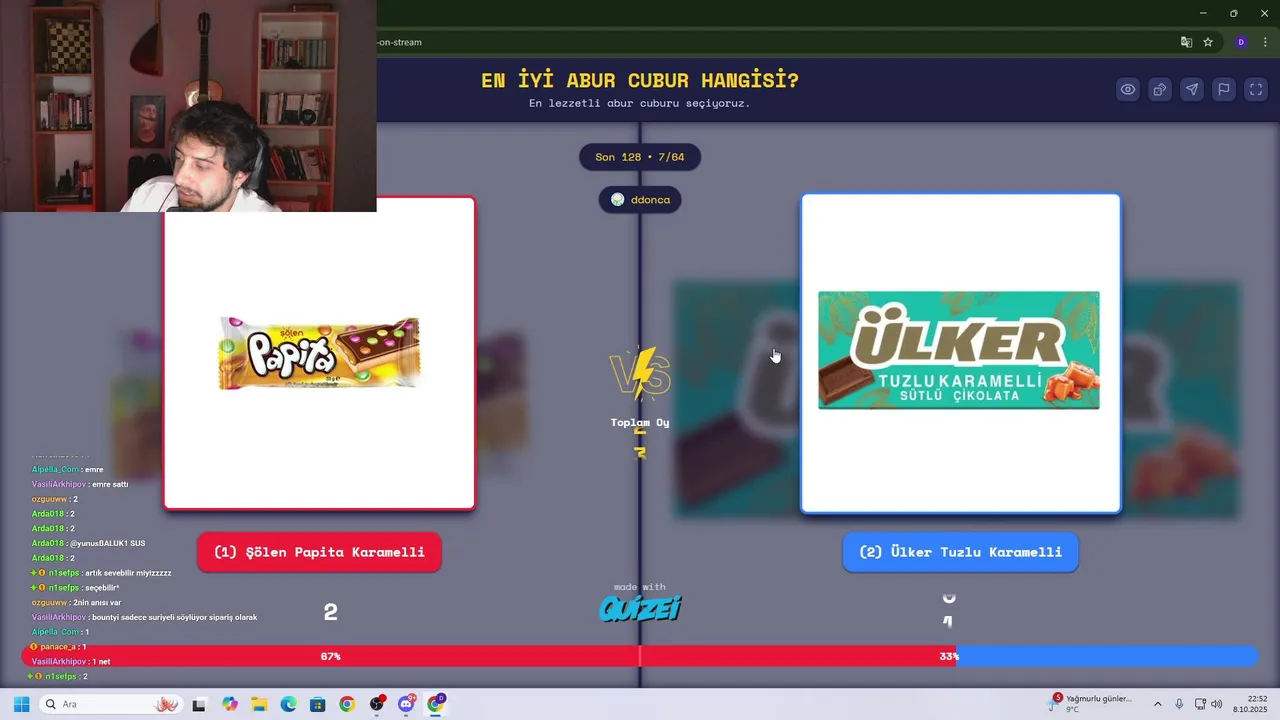The width and height of the screenshot is (1280, 720).
Task: Open OBS Studio from the taskbar
Action: click(377, 704)
